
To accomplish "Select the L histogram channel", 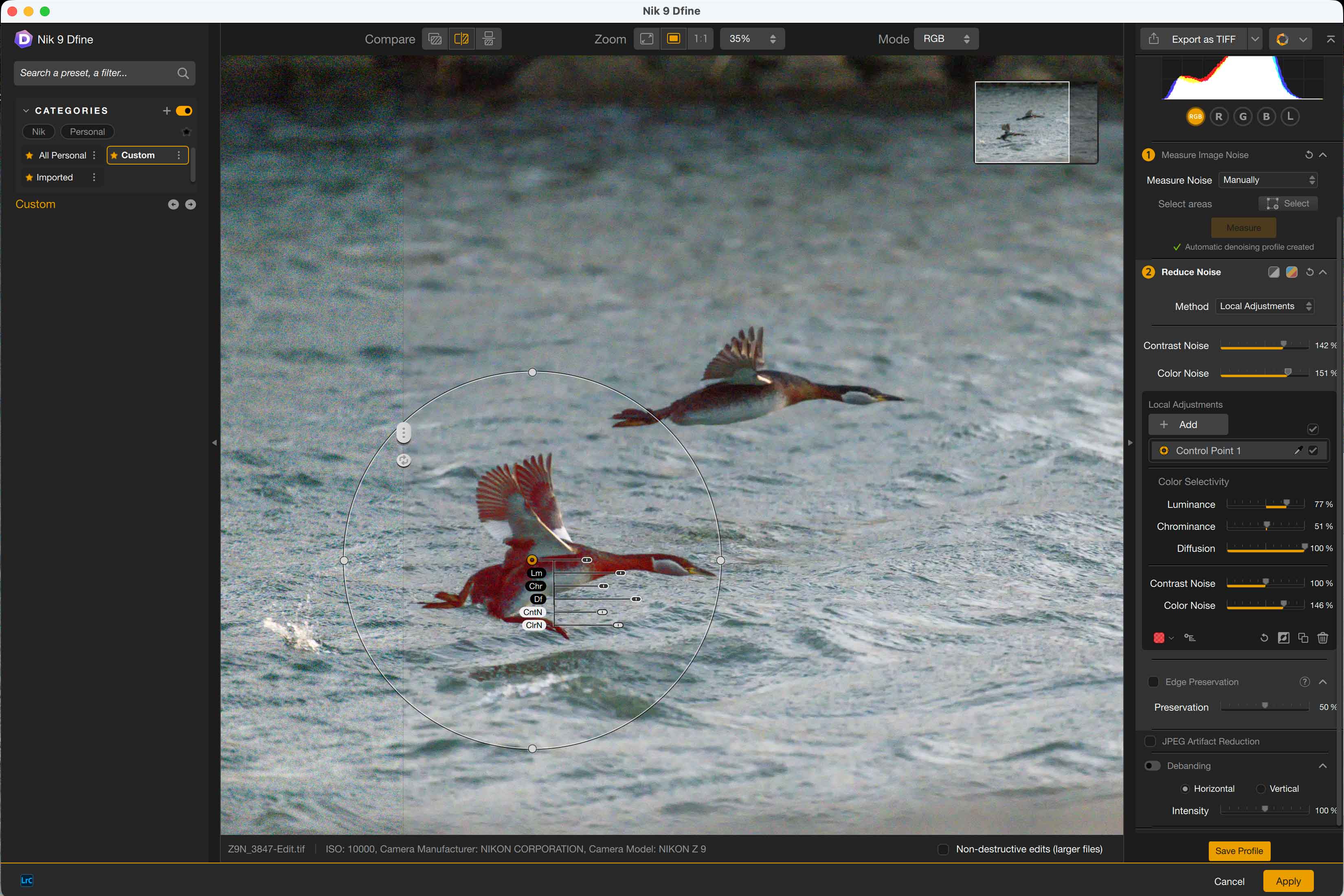I will pos(1290,116).
